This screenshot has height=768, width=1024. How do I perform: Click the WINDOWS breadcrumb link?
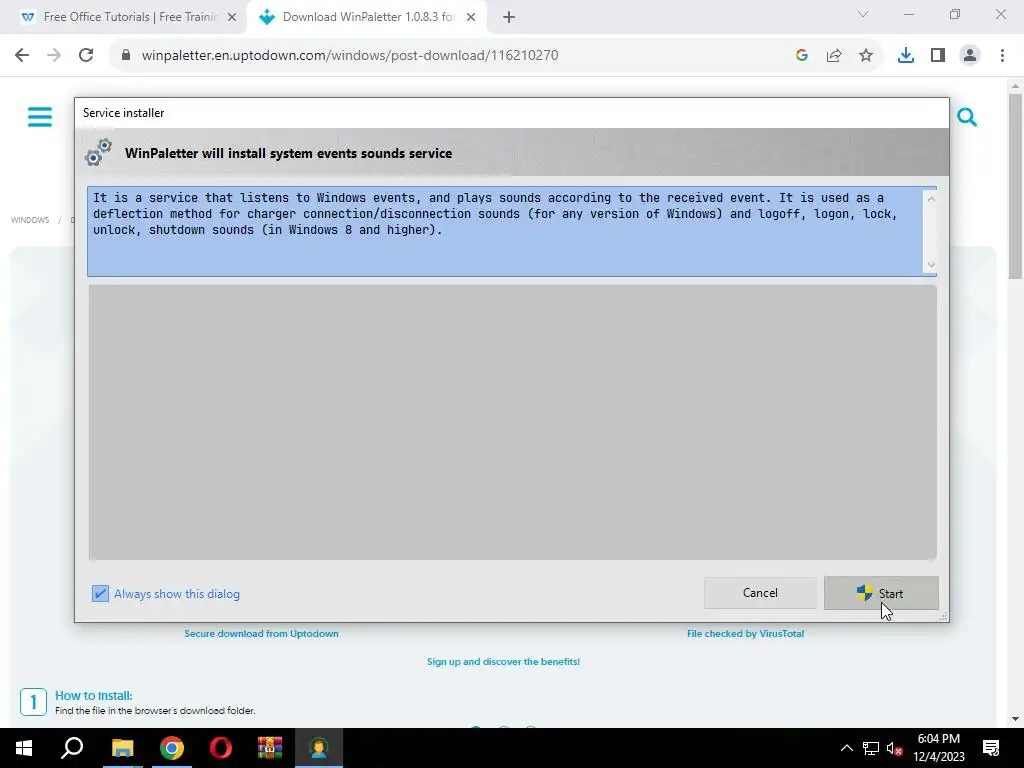(x=30, y=220)
